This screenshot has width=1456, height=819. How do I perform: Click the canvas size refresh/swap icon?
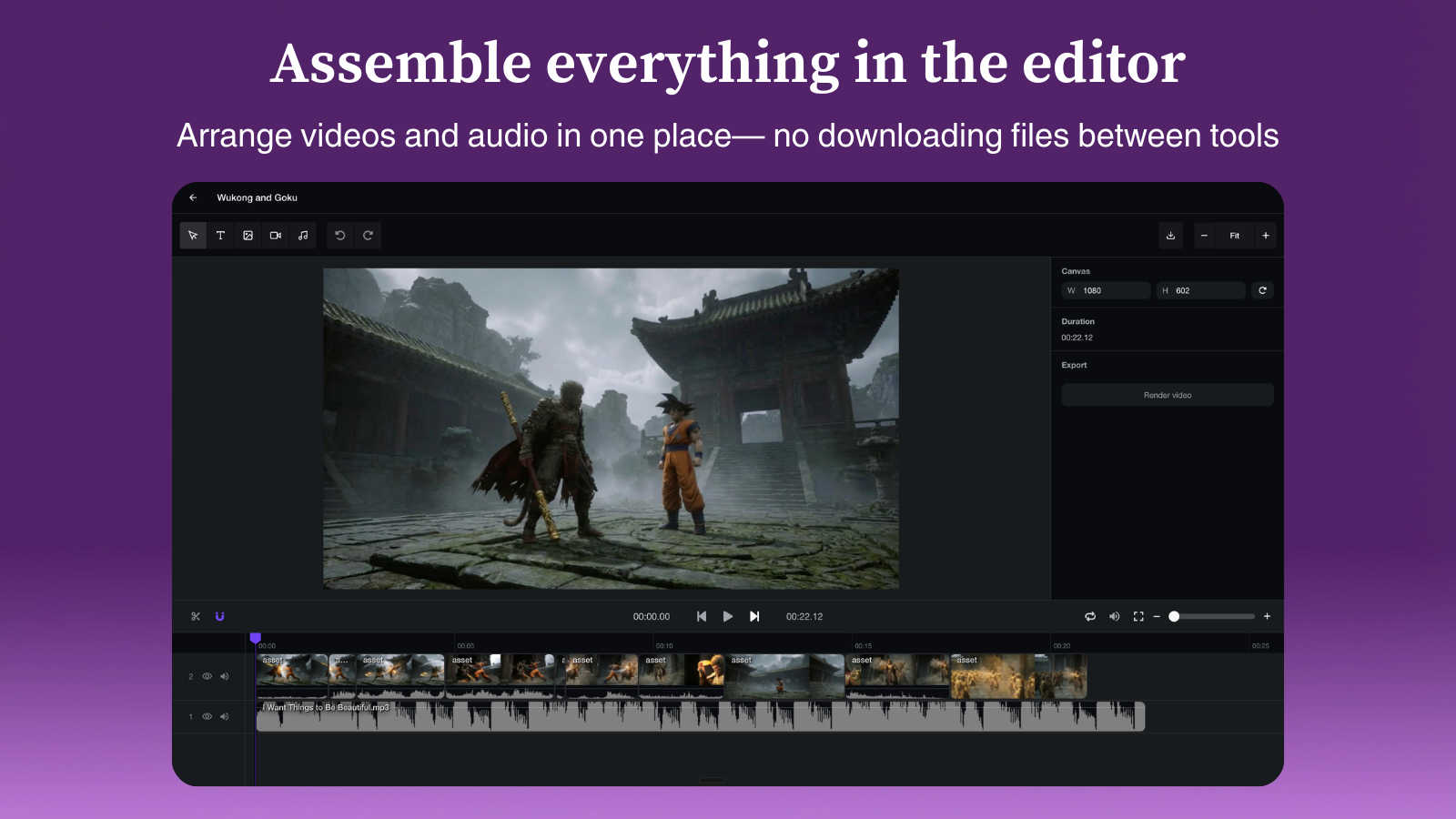[x=1263, y=290]
